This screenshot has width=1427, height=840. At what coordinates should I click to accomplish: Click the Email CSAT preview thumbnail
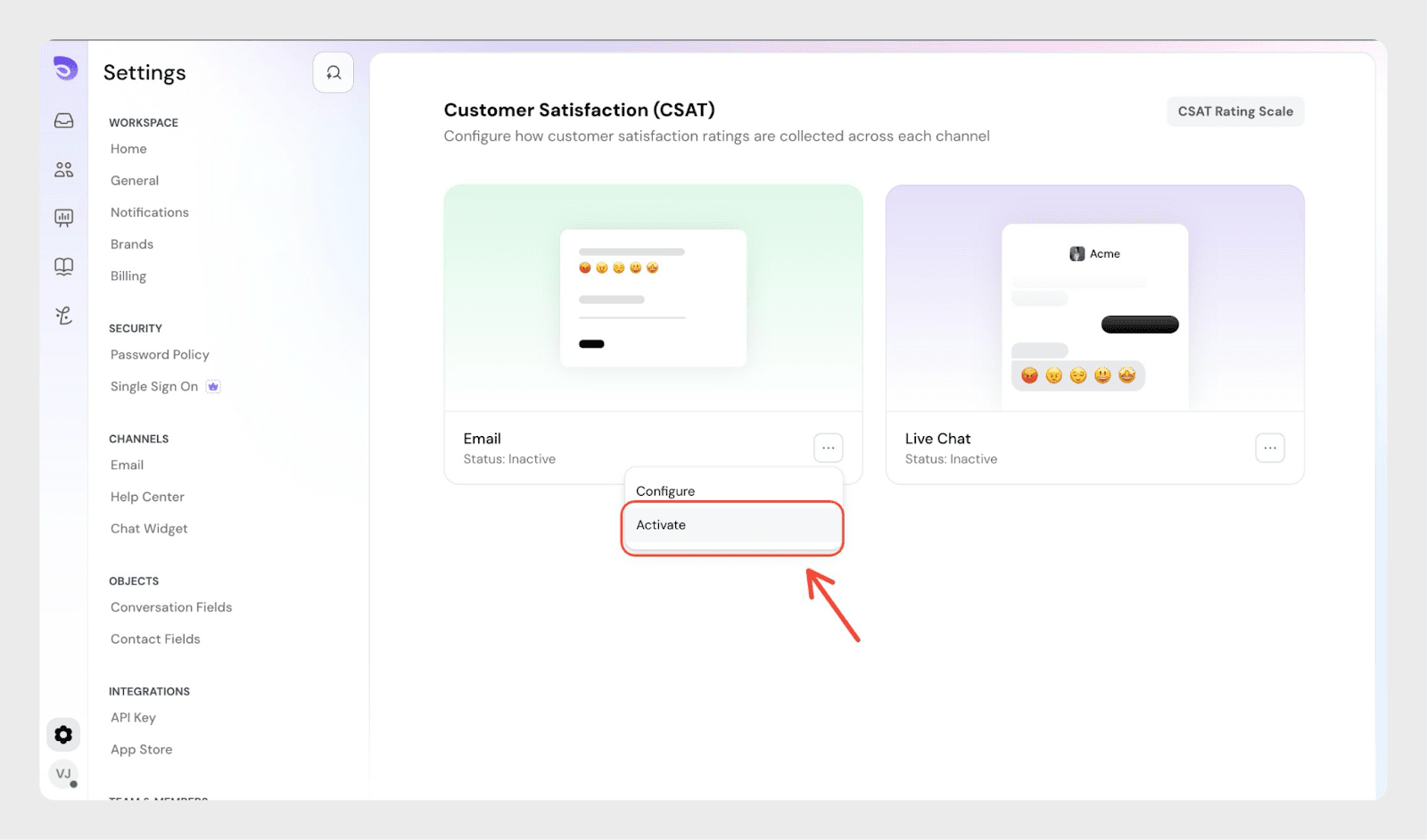(653, 298)
